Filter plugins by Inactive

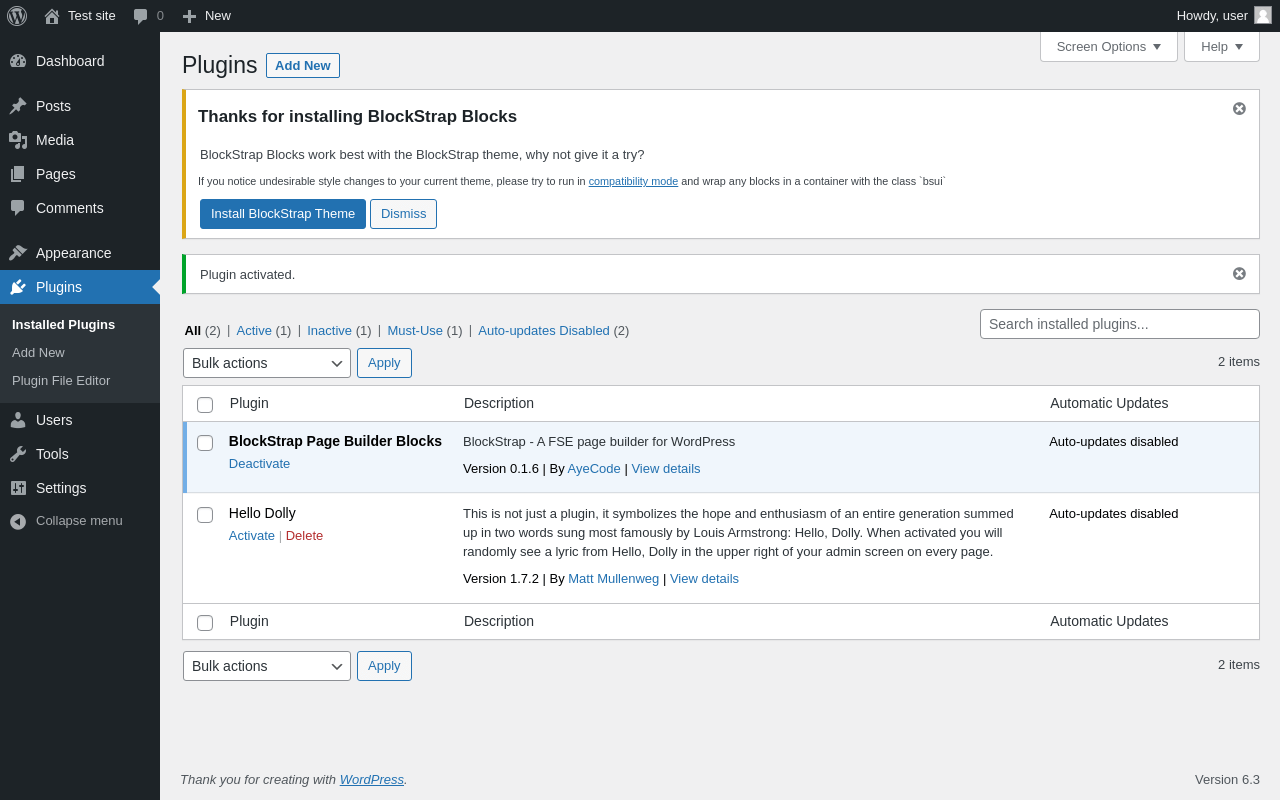tap(329, 331)
